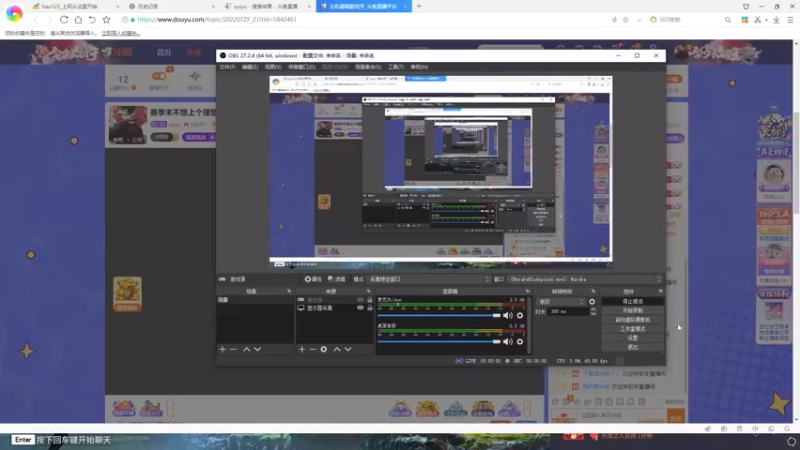Pop out the Sources dock via its header icon
The image size is (800, 450).
pos(369,291)
